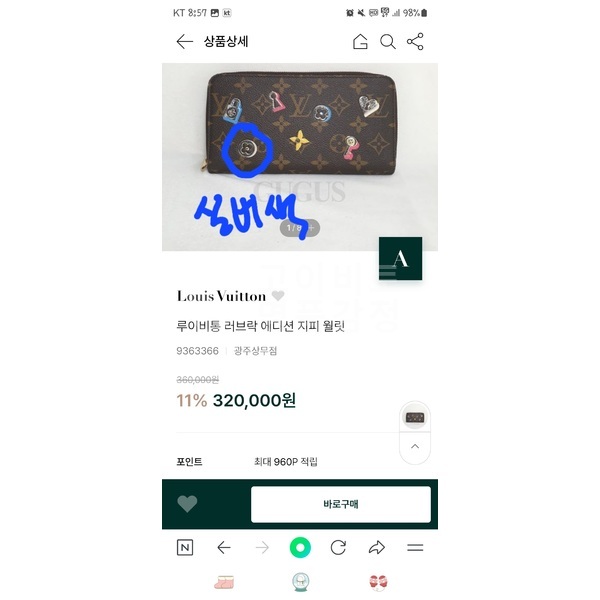This screenshot has height=600, width=600.
Task: Collapse recently viewed with the up chevron
Action: point(415,447)
